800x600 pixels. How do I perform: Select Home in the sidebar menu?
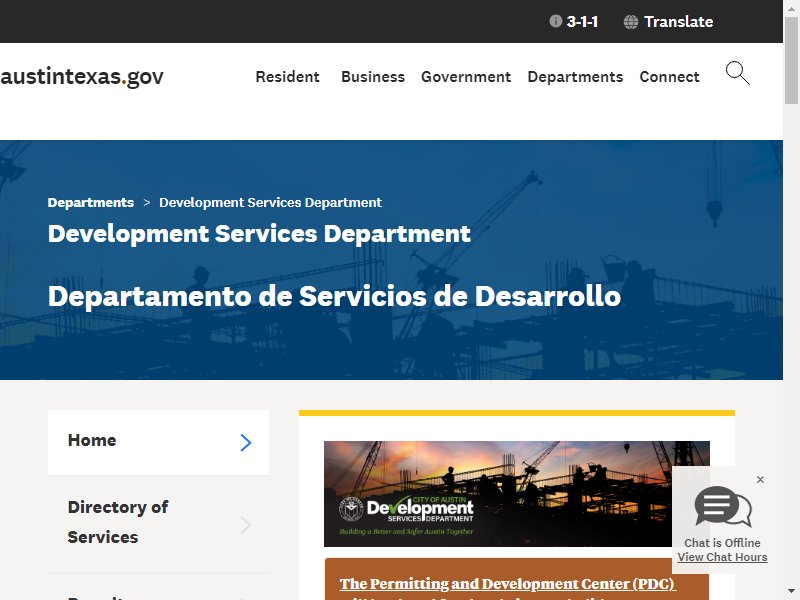point(159,442)
